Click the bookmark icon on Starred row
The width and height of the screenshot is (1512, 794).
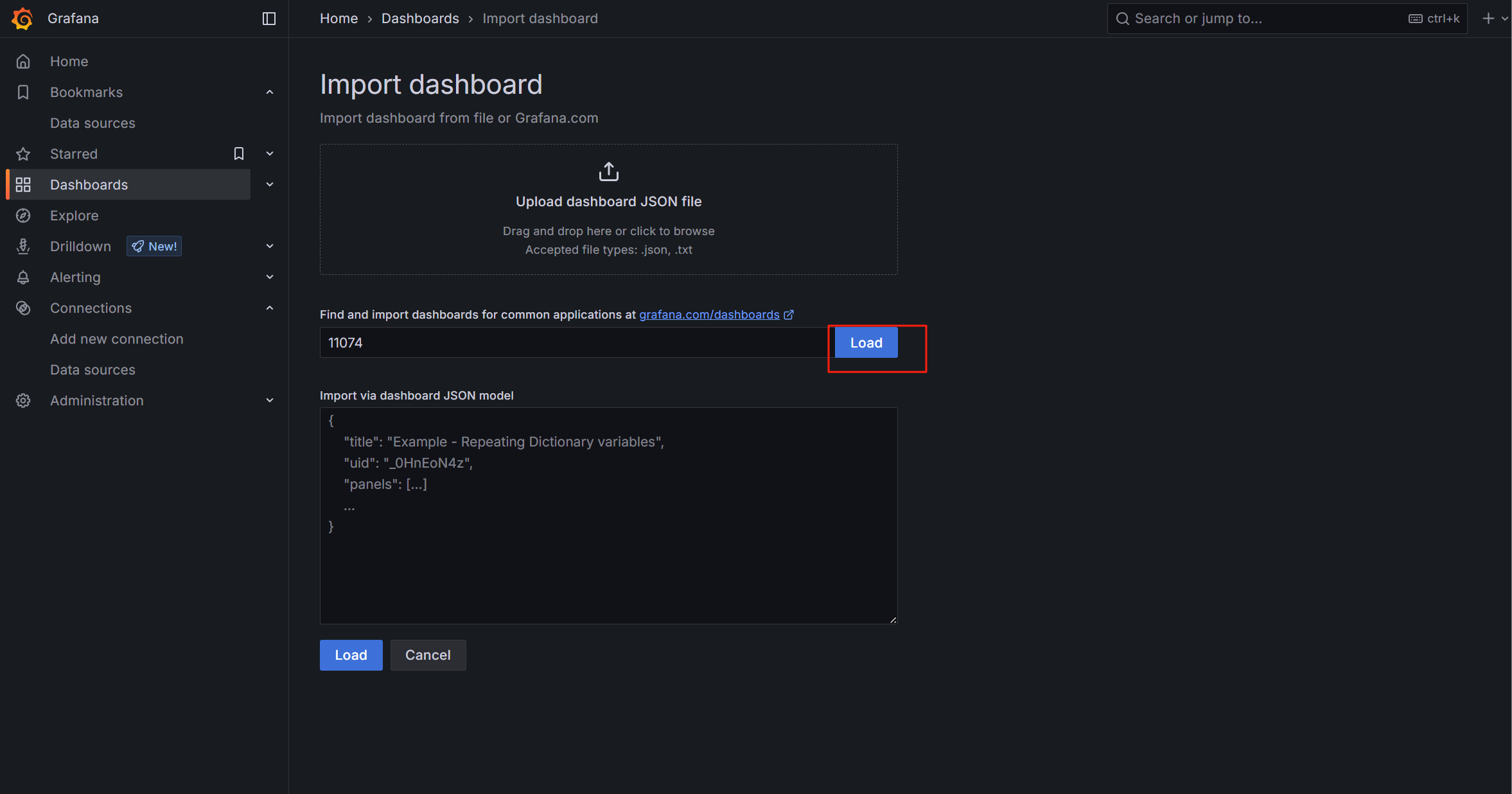[239, 154]
